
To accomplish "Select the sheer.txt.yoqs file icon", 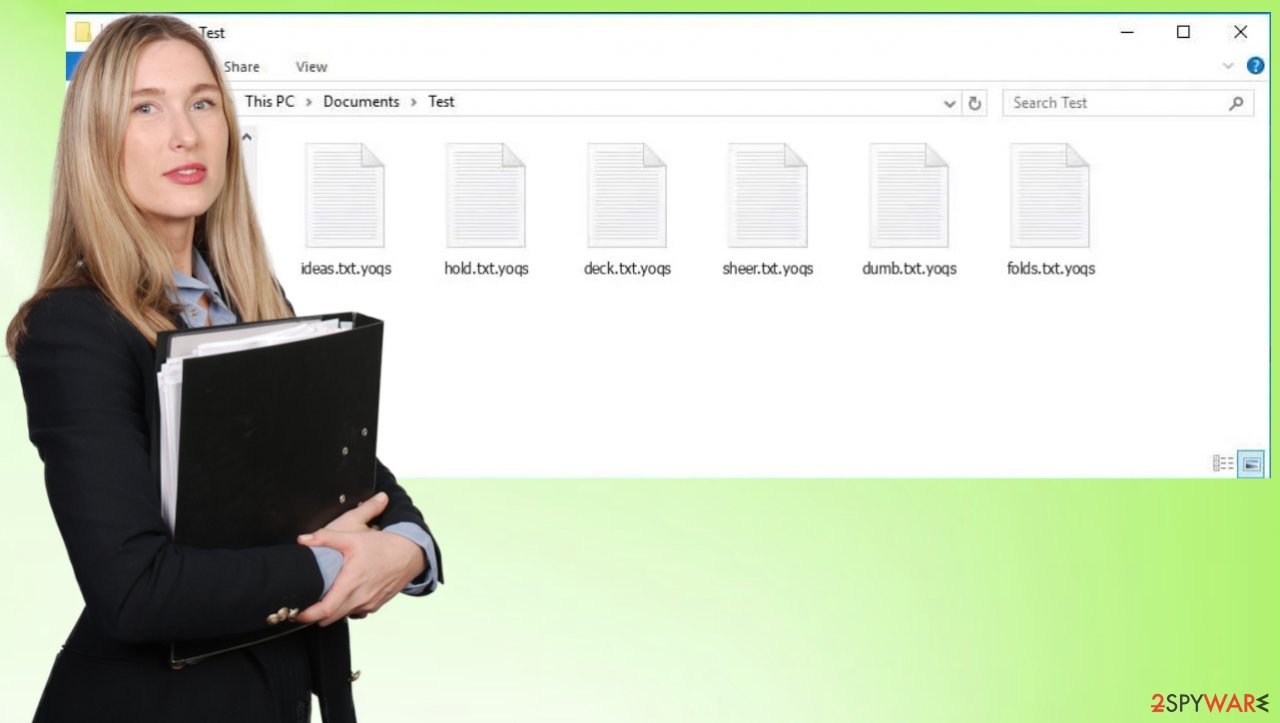I will [x=768, y=196].
